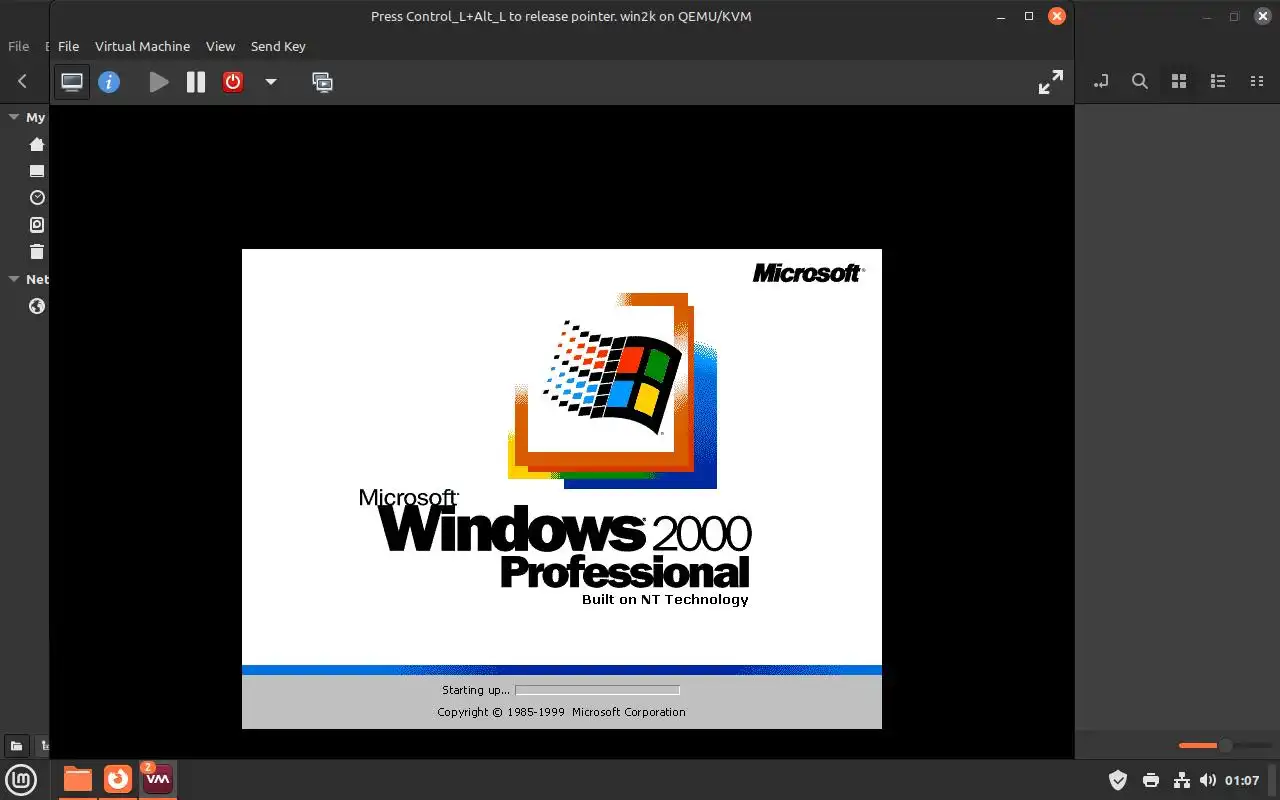The width and height of the screenshot is (1280, 800).
Task: Show tree view in file manager sidebar
Action: [43, 745]
